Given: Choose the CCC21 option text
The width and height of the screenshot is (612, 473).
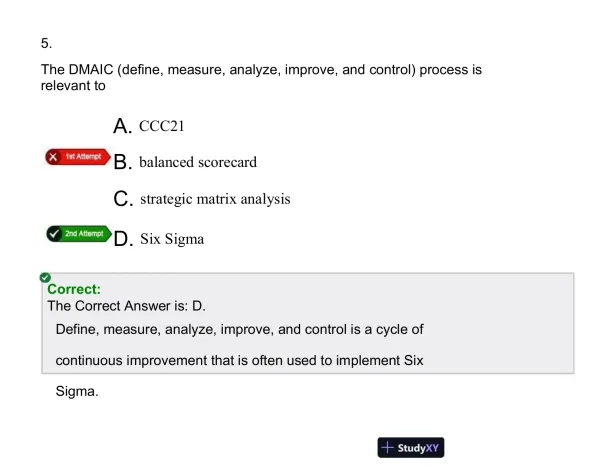Looking at the screenshot, I should tap(162, 126).
